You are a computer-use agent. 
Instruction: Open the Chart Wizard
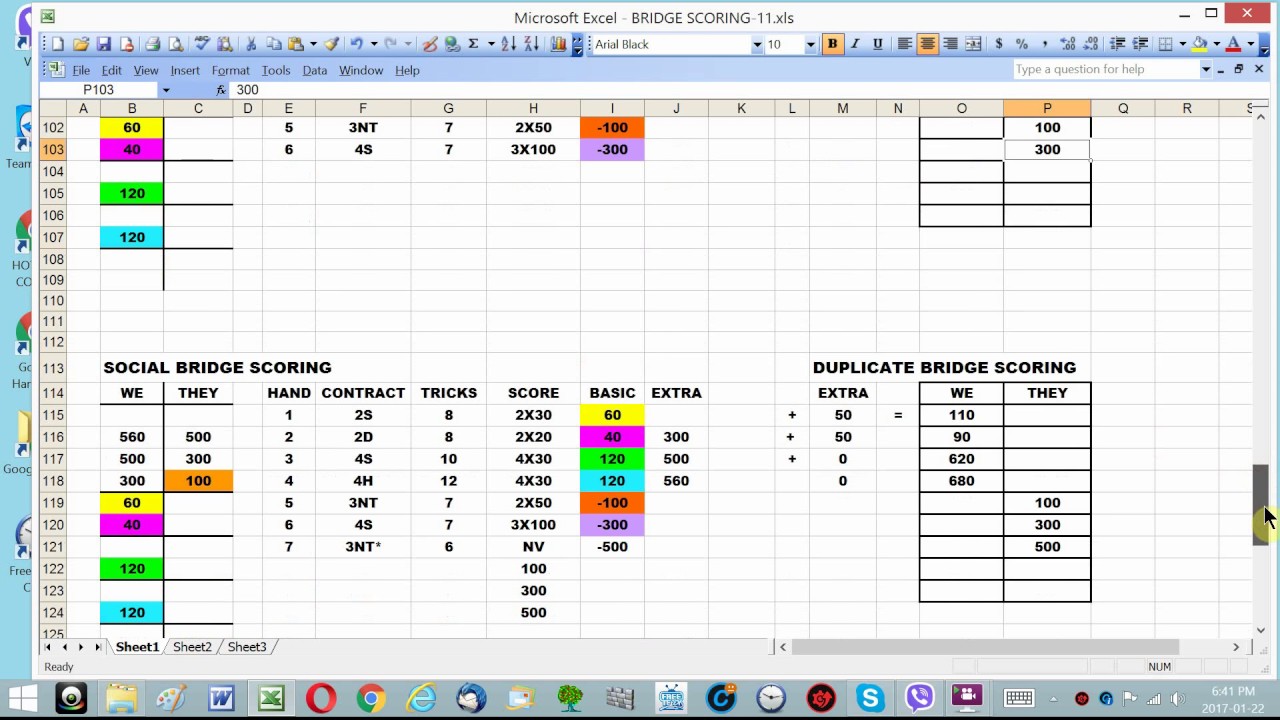tap(558, 44)
